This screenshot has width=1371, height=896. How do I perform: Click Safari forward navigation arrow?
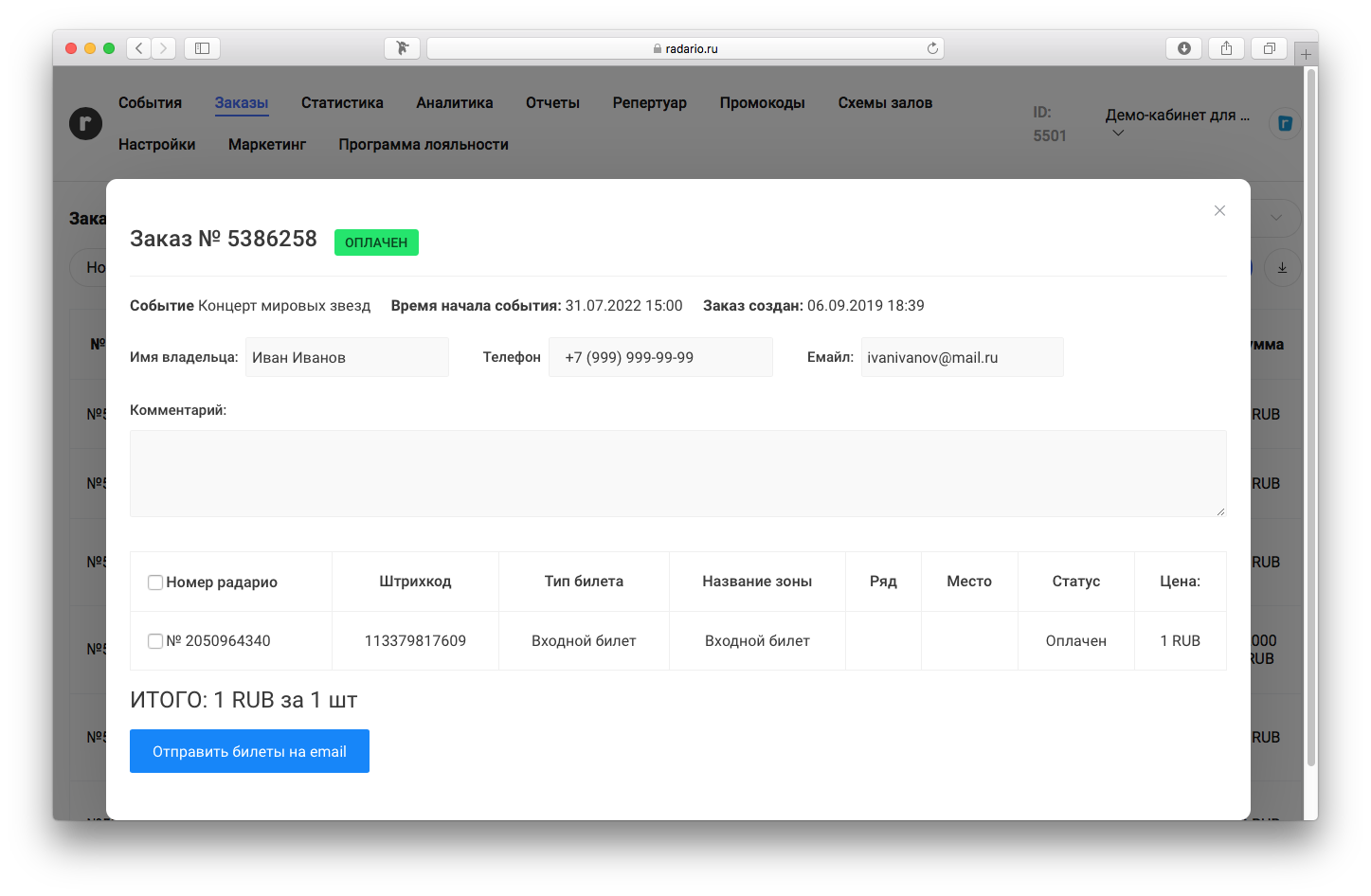tap(163, 48)
